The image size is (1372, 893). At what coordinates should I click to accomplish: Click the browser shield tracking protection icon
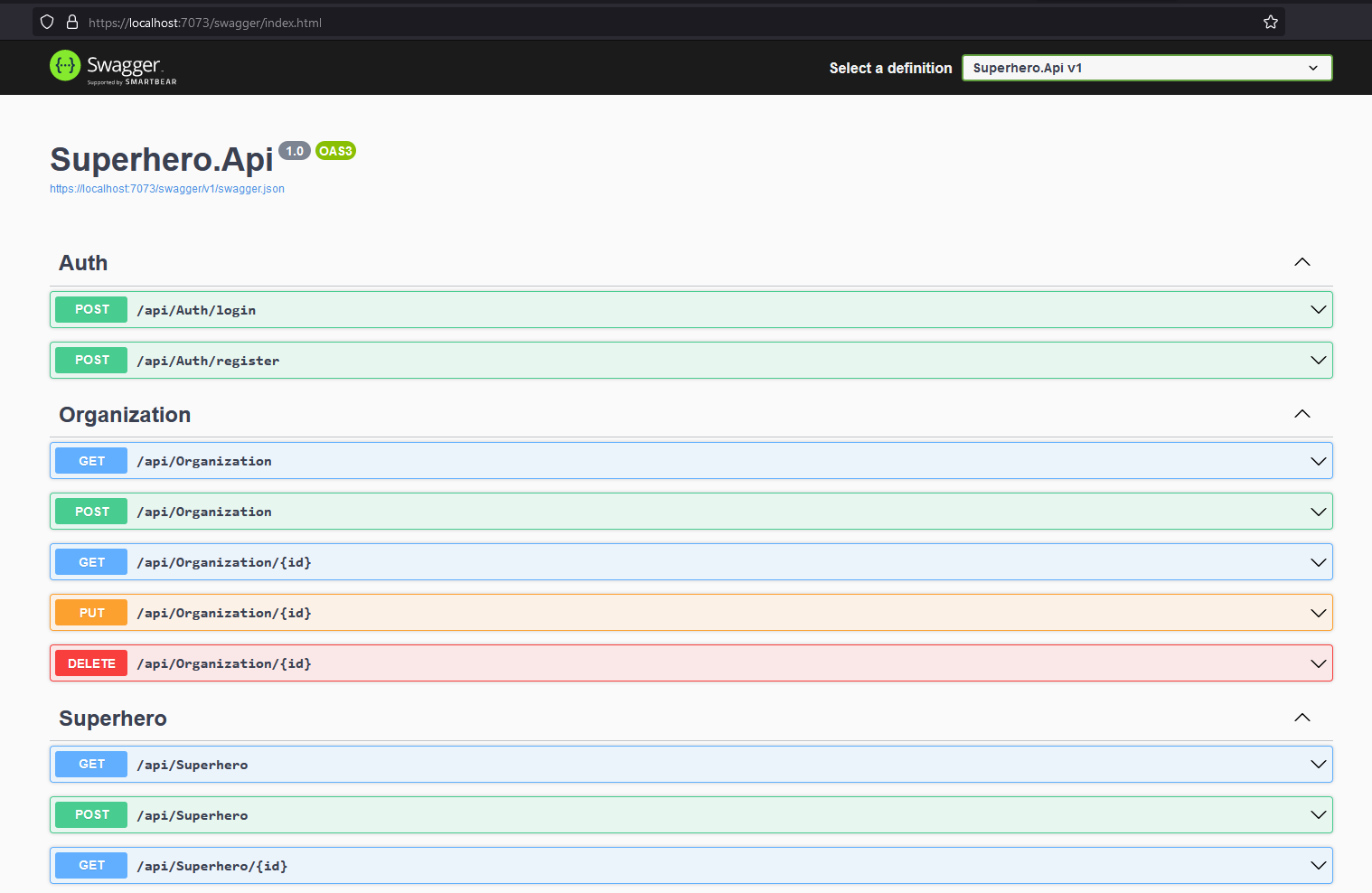pos(47,22)
